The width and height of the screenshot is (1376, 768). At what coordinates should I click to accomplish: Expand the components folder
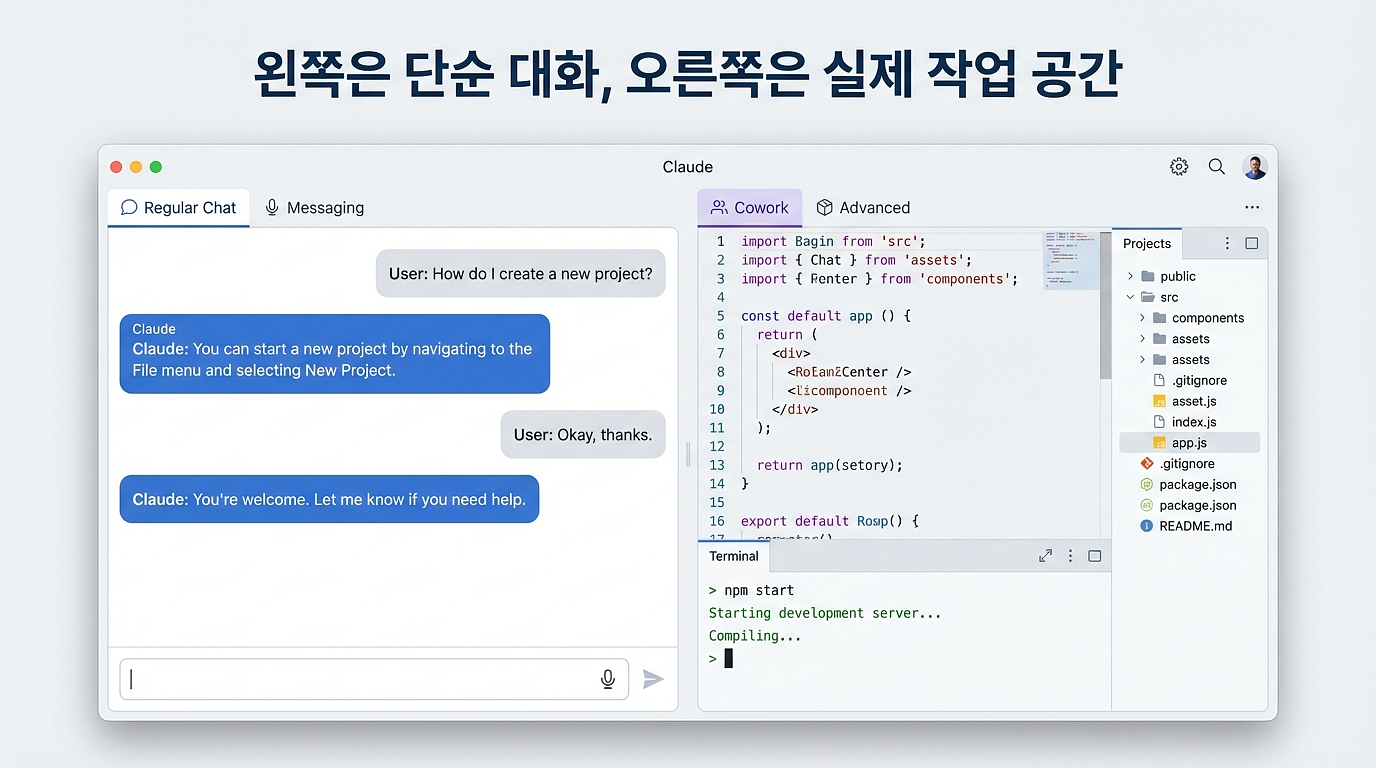coord(1143,318)
